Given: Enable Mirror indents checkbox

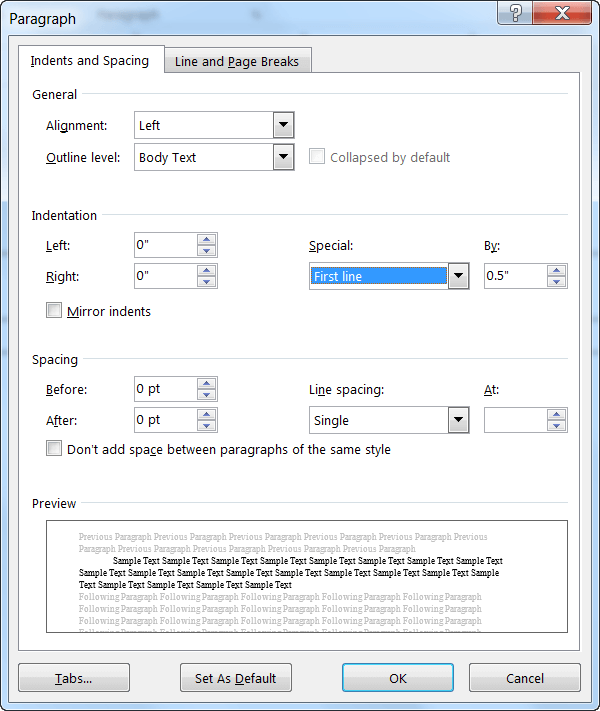Looking at the screenshot, I should (54, 311).
